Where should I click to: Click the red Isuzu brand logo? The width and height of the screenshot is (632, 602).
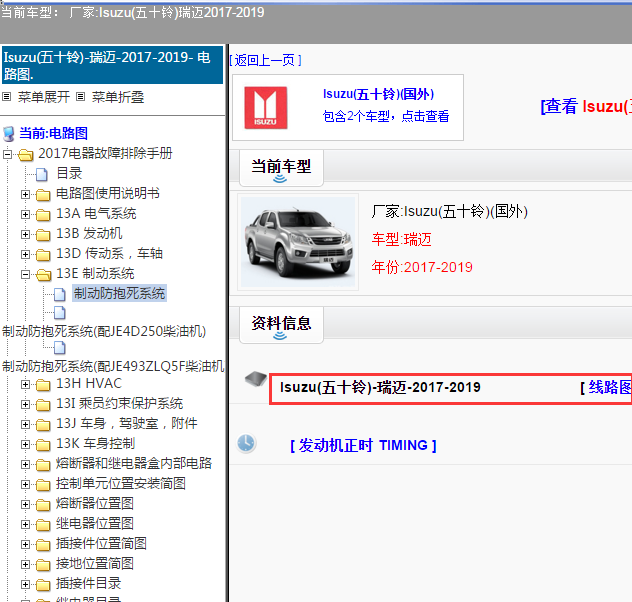266,108
